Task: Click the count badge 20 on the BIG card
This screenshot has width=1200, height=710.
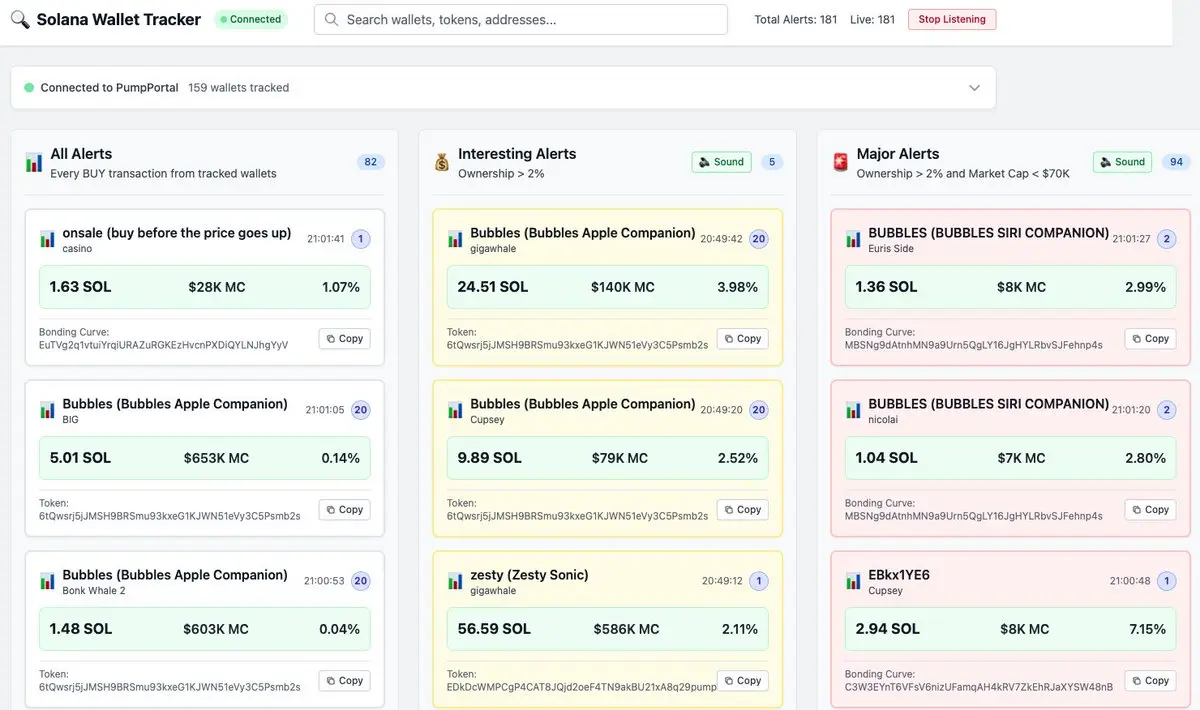Action: [x=361, y=410]
